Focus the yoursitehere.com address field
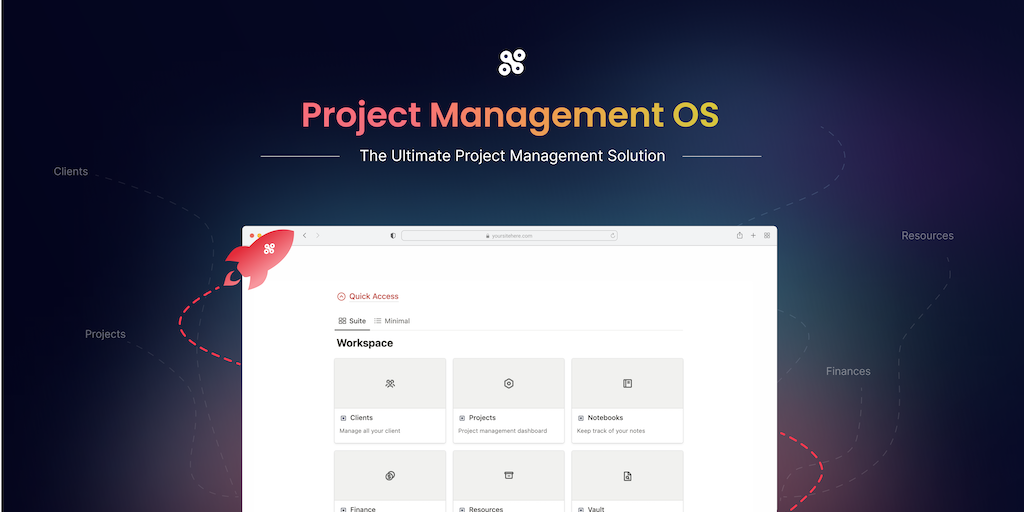The height and width of the screenshot is (512, 1024). pos(509,236)
